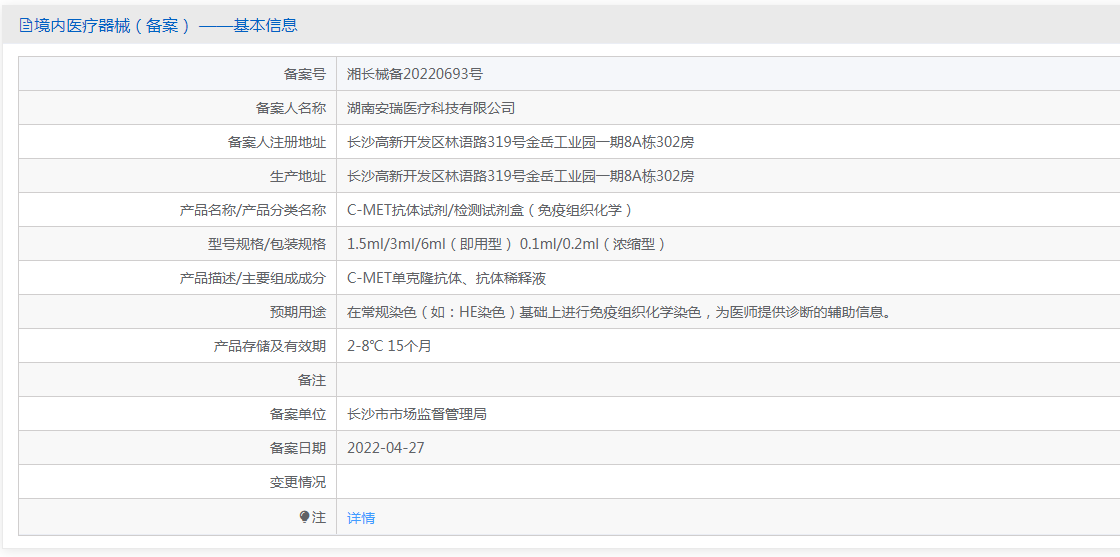Click the address value in the 生产地址 row

[x=521, y=176]
